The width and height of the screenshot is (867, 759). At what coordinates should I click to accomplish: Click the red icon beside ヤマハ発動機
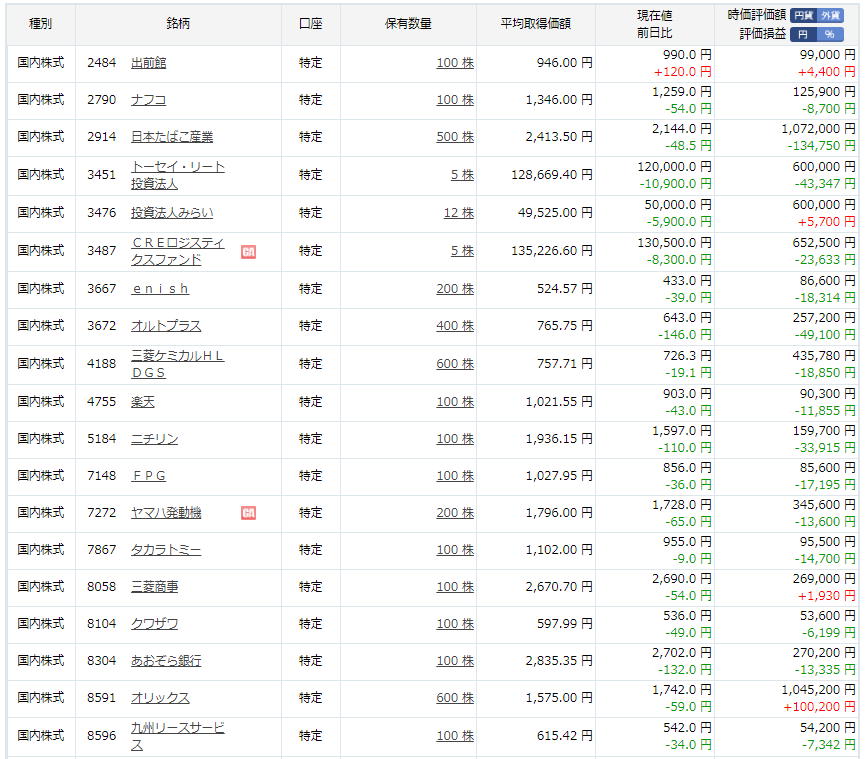pyautogui.click(x=248, y=513)
